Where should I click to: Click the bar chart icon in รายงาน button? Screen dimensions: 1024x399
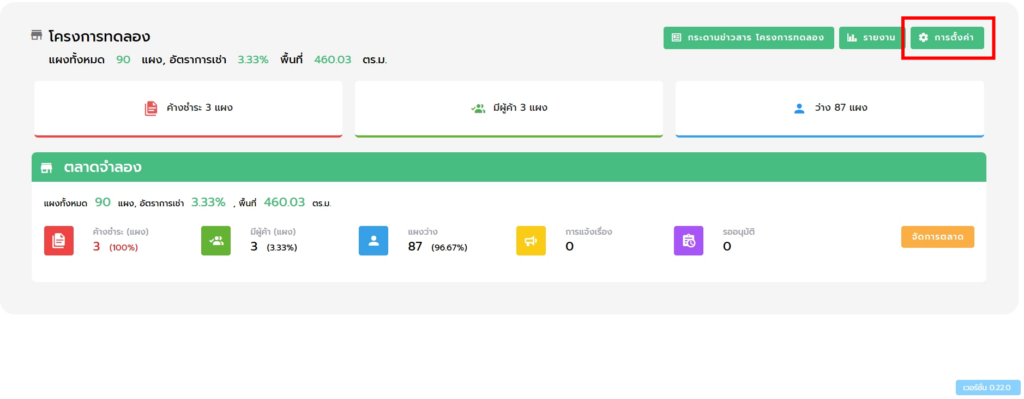coord(852,38)
